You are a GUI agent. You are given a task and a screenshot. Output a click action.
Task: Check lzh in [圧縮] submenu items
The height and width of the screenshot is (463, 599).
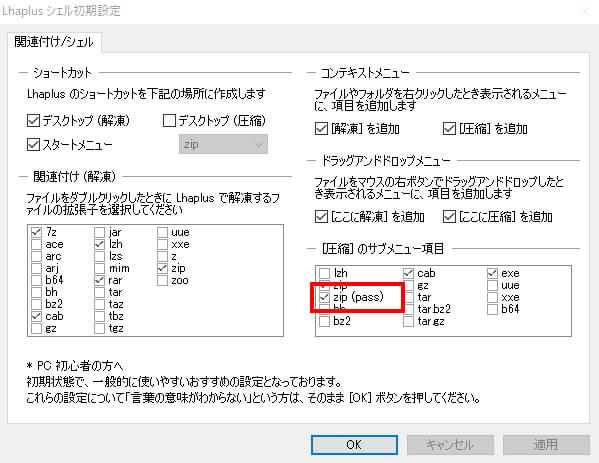pos(324,273)
